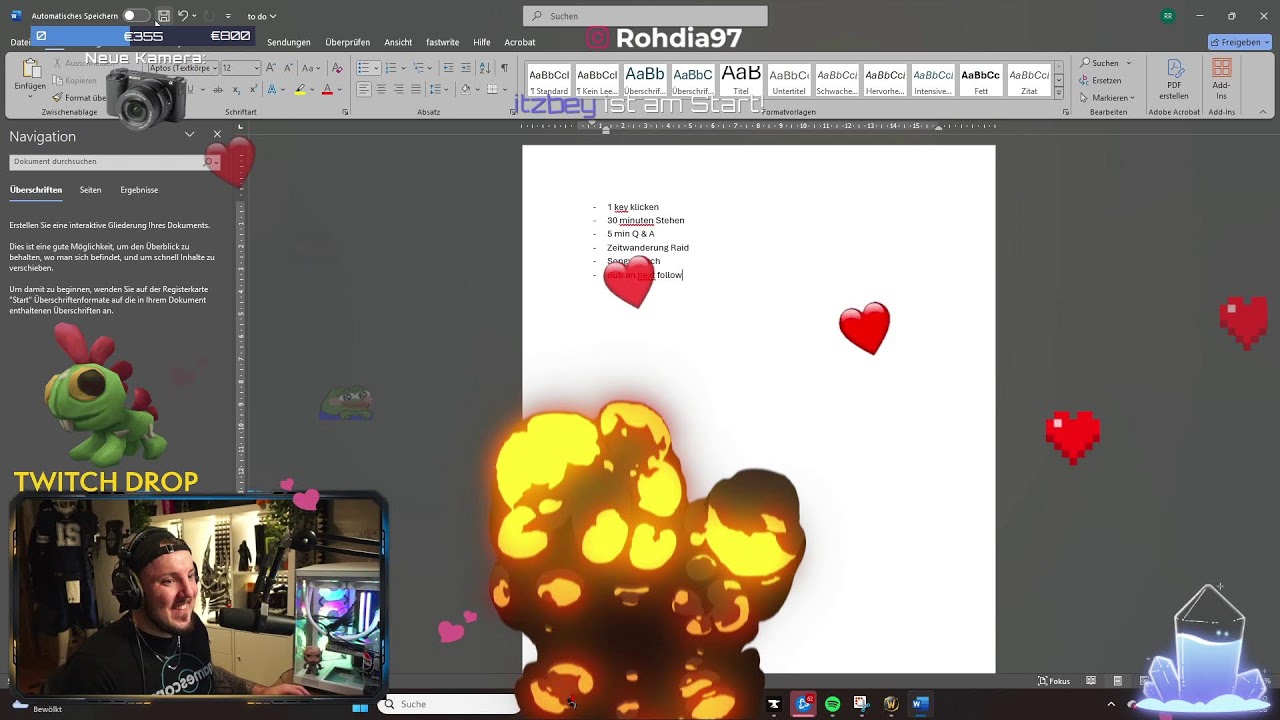Click the shading paint bucket icon
The width and height of the screenshot is (1280, 720).
pos(465,90)
